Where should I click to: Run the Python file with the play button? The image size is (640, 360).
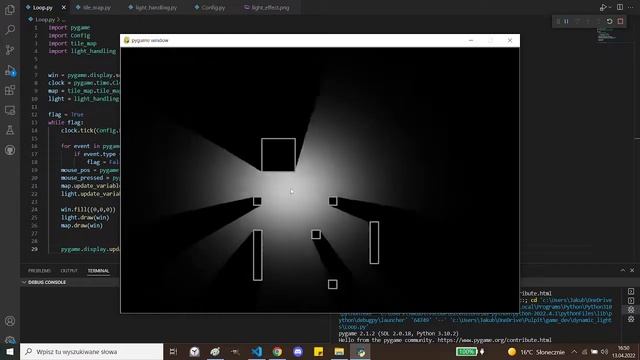pos(602,7)
